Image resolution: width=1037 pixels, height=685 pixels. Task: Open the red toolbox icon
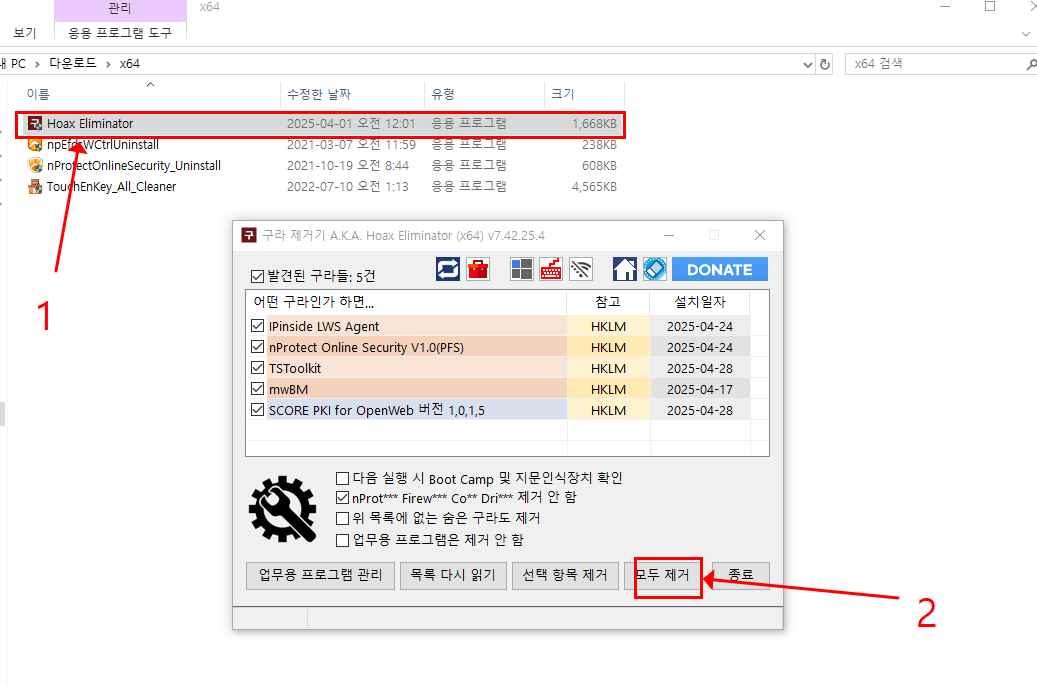[x=477, y=269]
